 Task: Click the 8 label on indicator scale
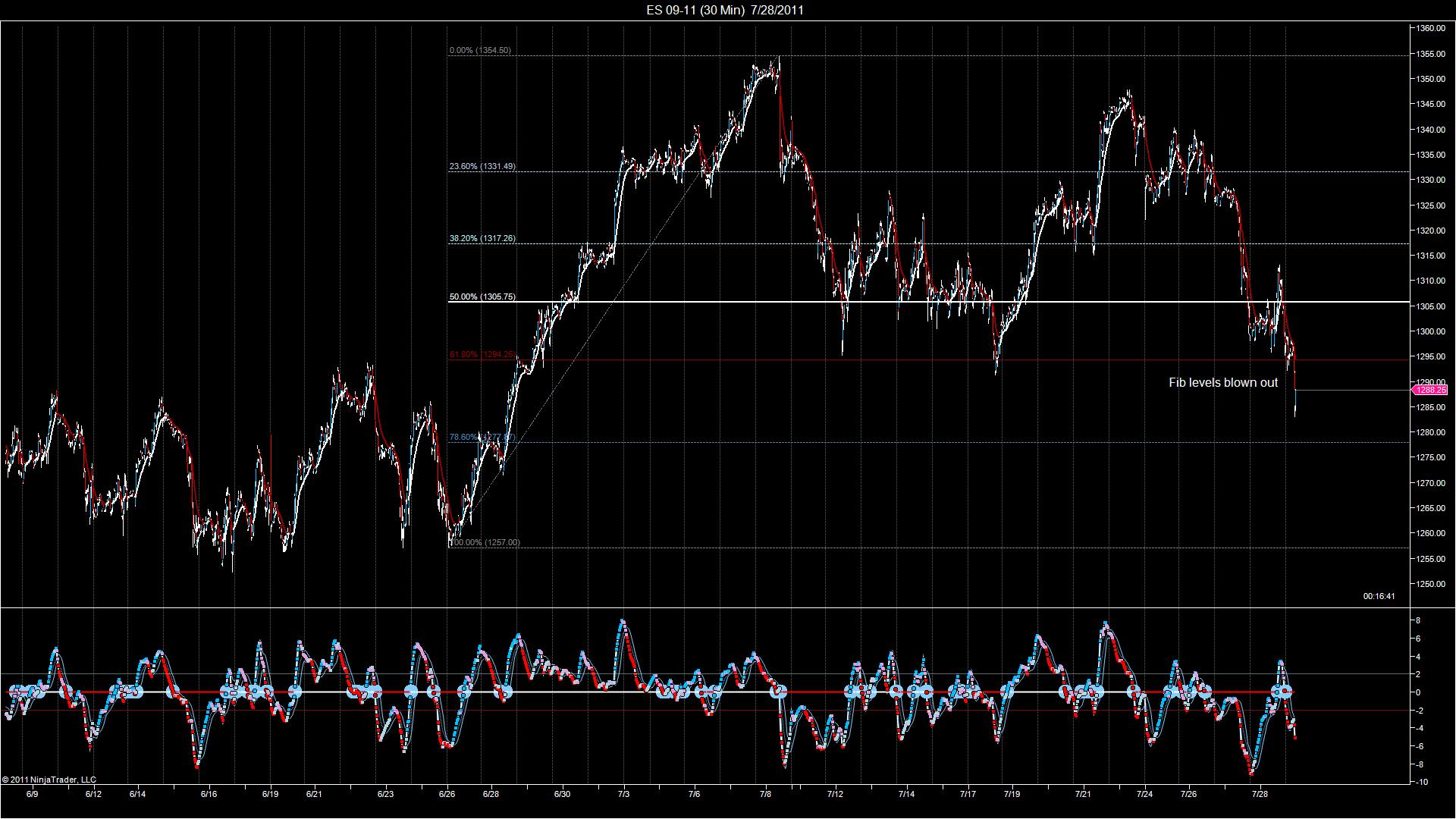(x=1418, y=621)
